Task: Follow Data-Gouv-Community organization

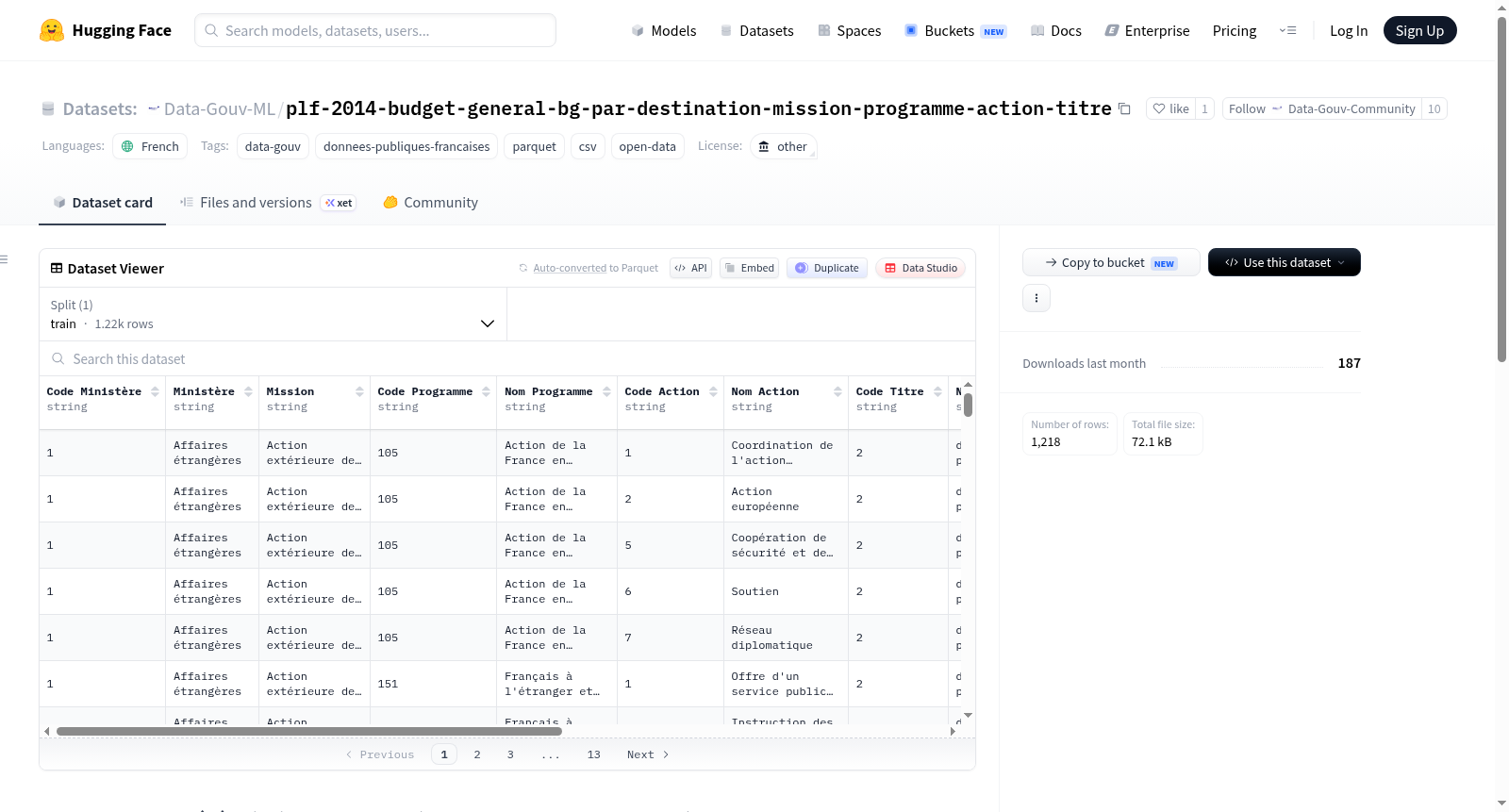Action: pos(1322,108)
